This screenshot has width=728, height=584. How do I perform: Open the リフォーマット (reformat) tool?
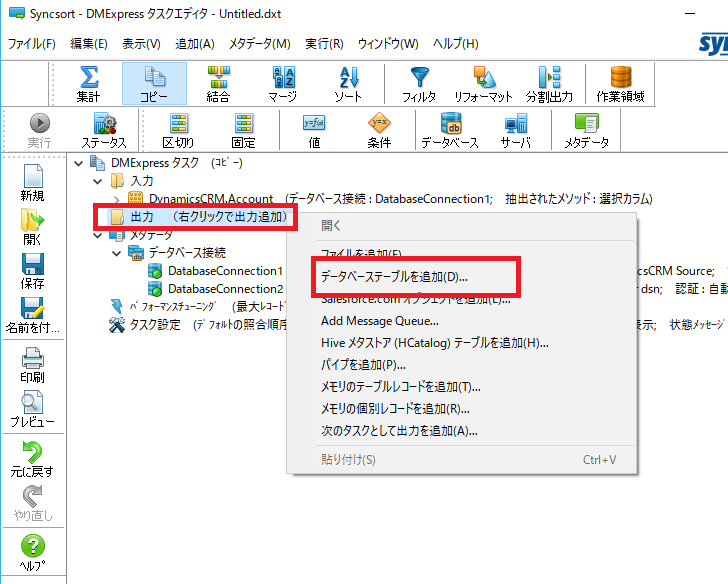click(x=483, y=84)
